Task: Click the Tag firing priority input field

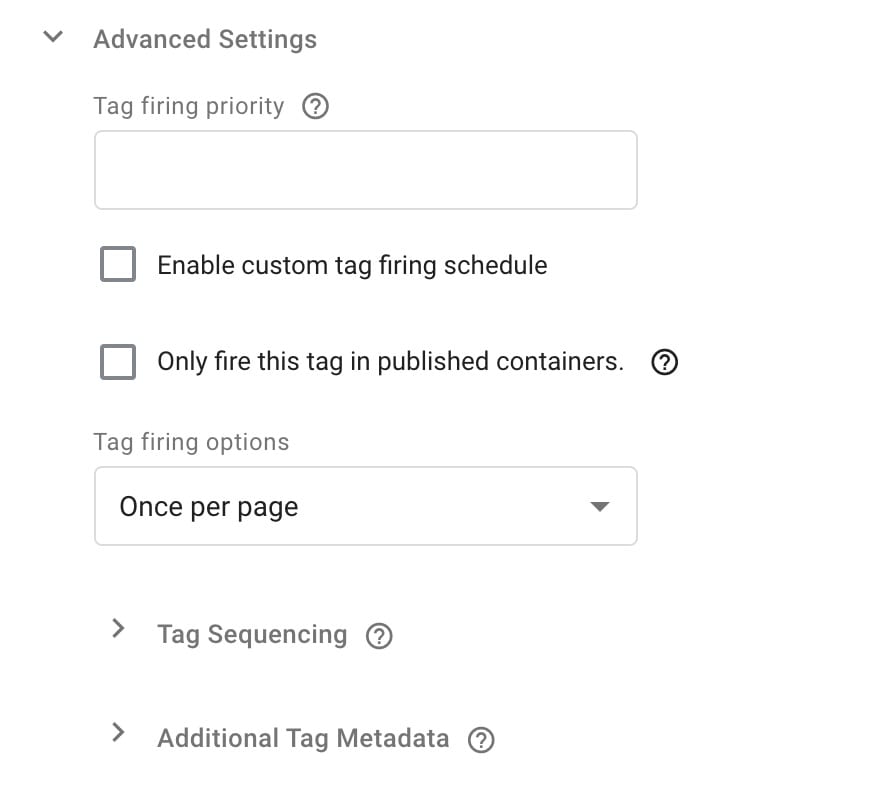Action: 366,169
